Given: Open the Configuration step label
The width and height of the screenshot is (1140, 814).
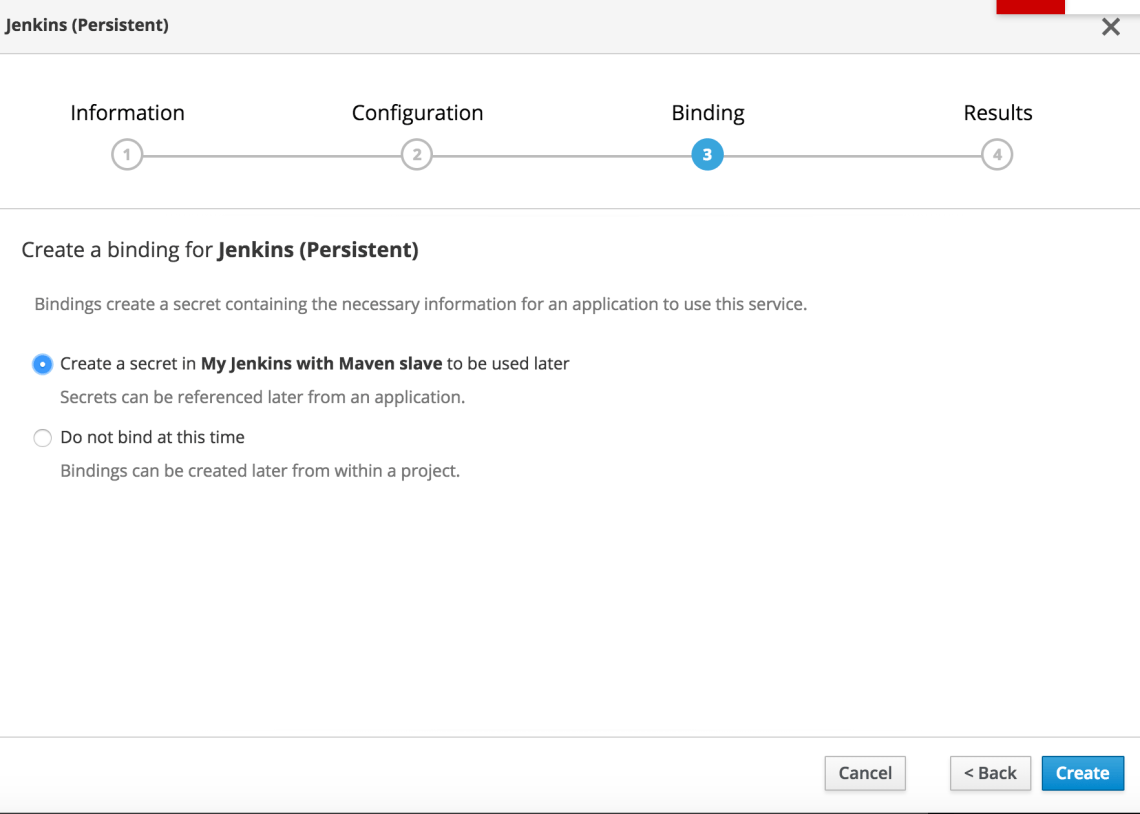Looking at the screenshot, I should point(417,113).
